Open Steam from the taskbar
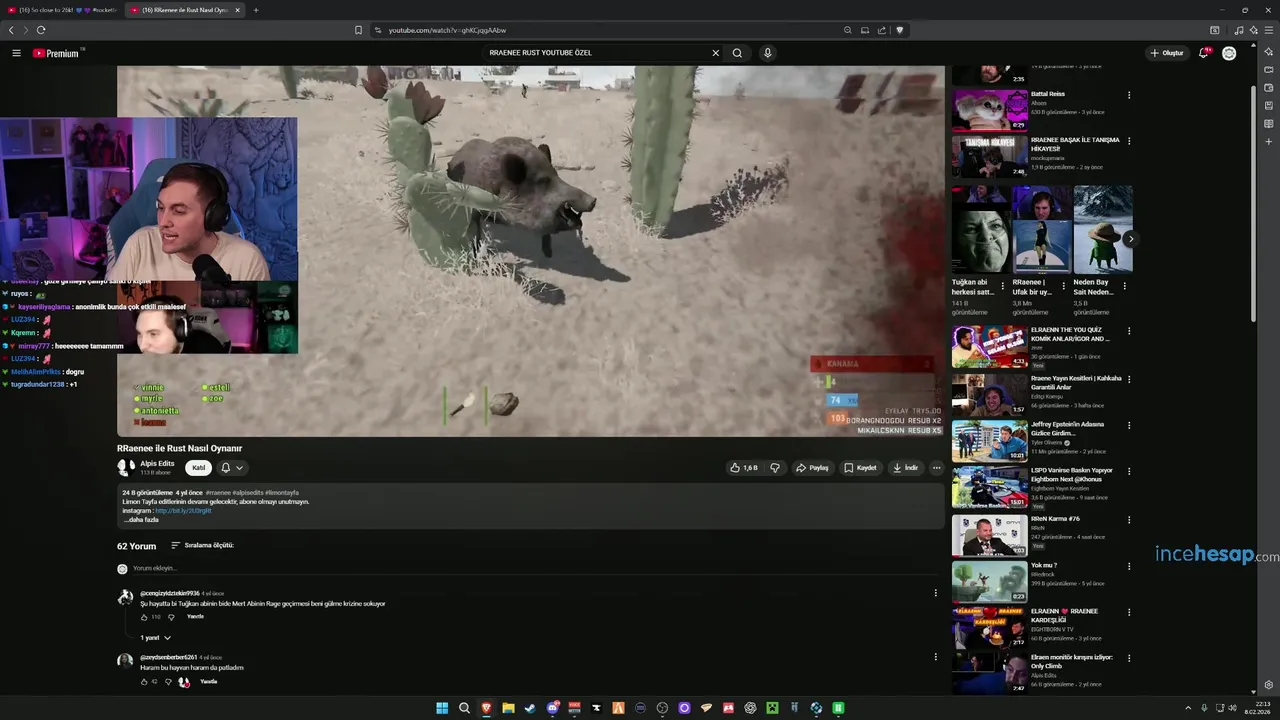 coord(530,708)
